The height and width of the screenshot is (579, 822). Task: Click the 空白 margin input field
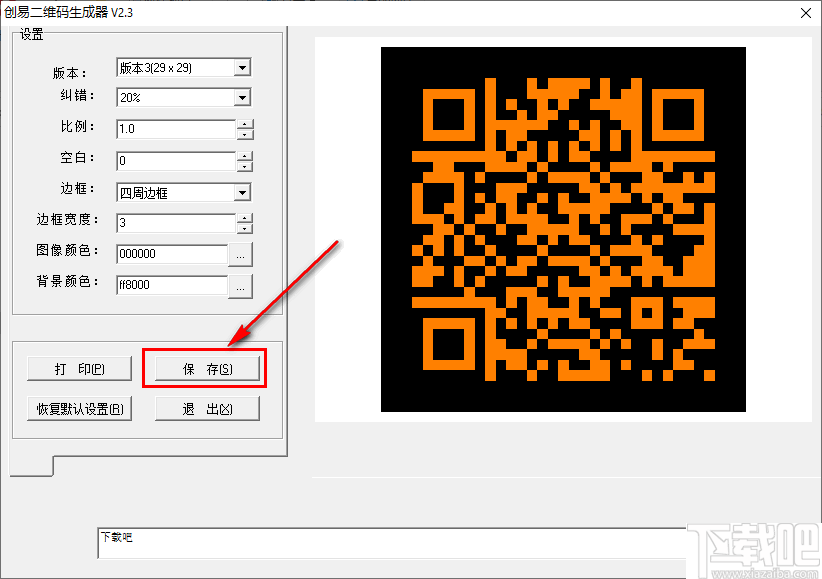(176, 161)
